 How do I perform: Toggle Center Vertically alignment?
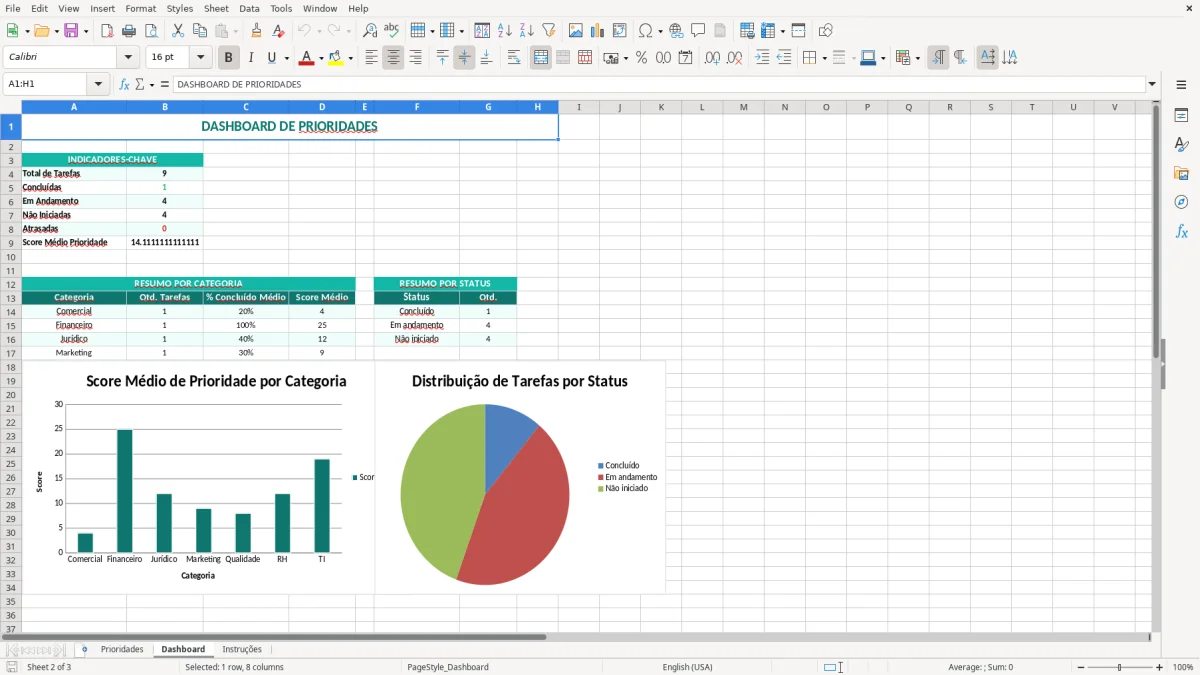[x=464, y=58]
